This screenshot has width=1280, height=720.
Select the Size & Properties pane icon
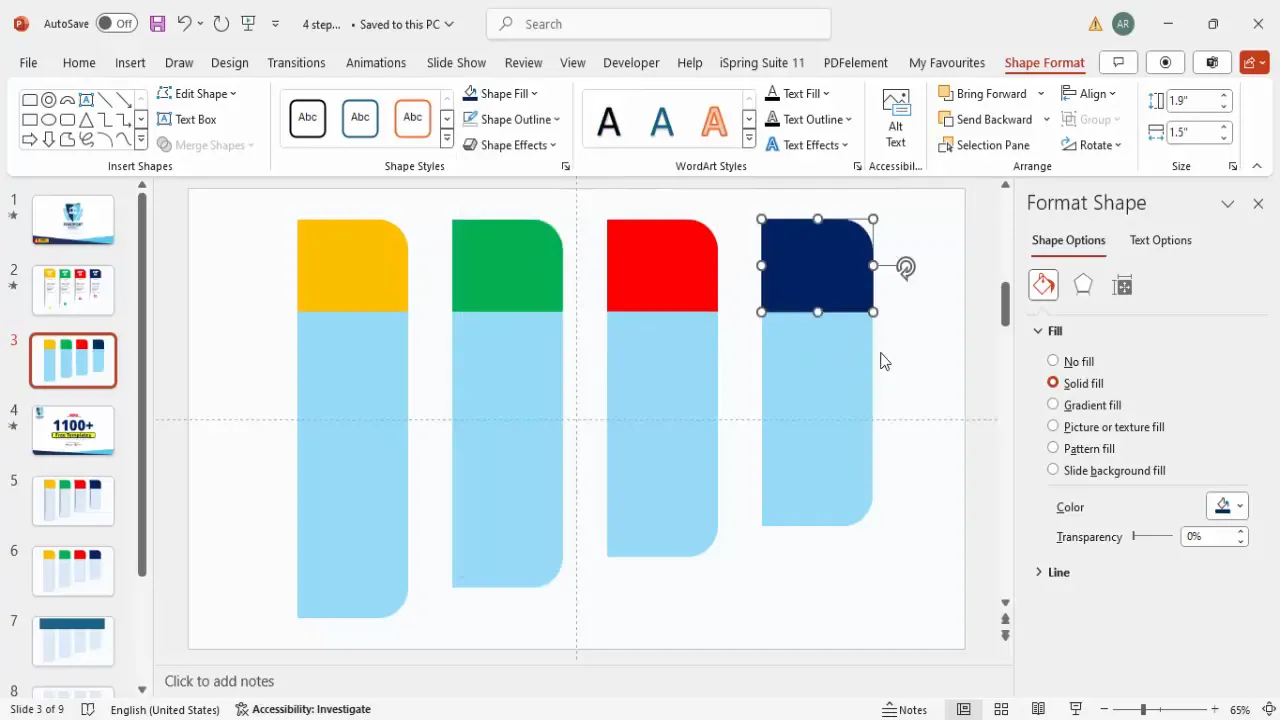click(x=1122, y=285)
